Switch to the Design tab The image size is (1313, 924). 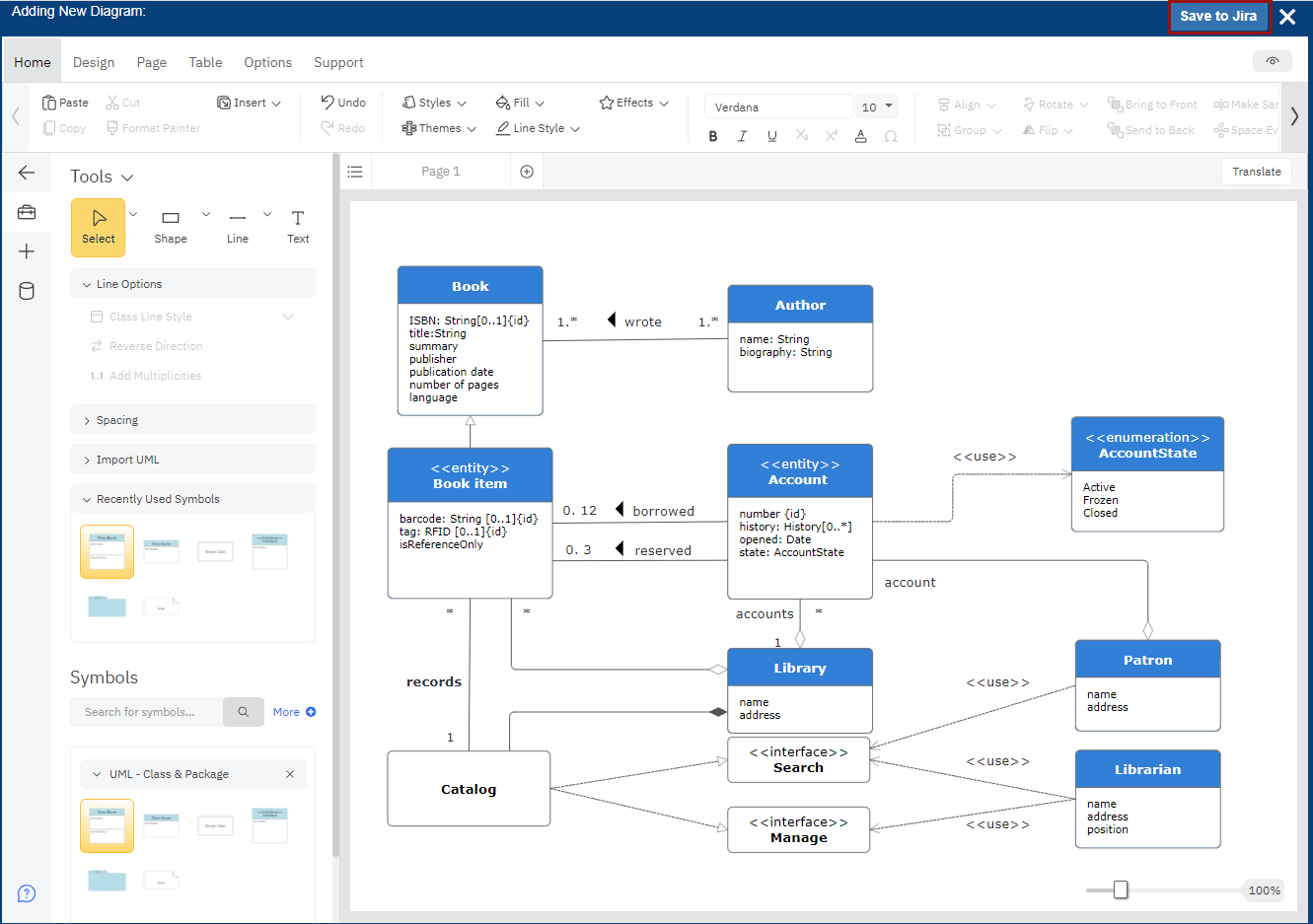tap(93, 61)
